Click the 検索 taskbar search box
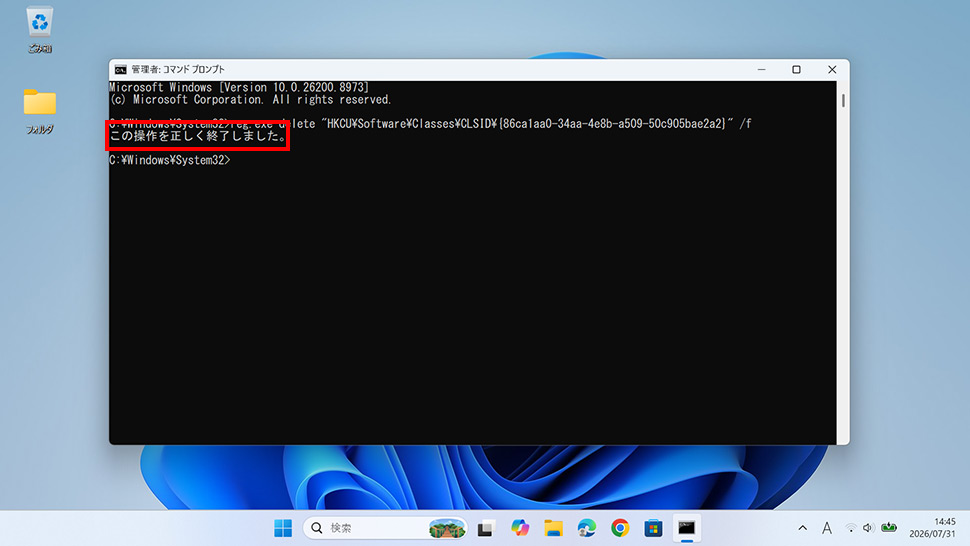 [385, 528]
